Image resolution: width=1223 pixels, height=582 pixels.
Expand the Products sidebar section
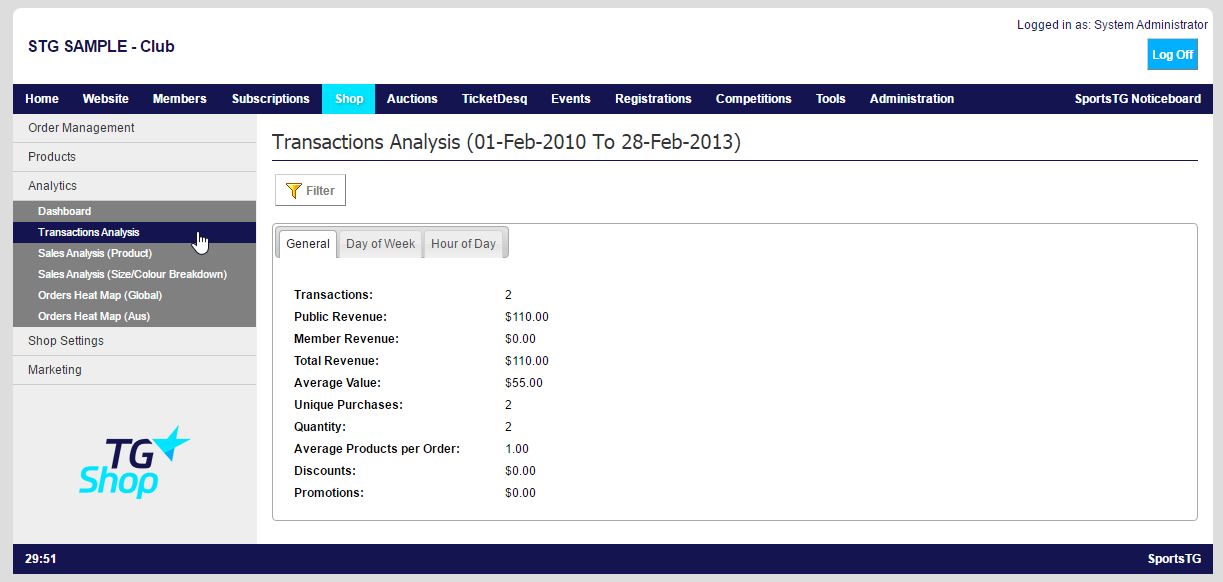134,157
